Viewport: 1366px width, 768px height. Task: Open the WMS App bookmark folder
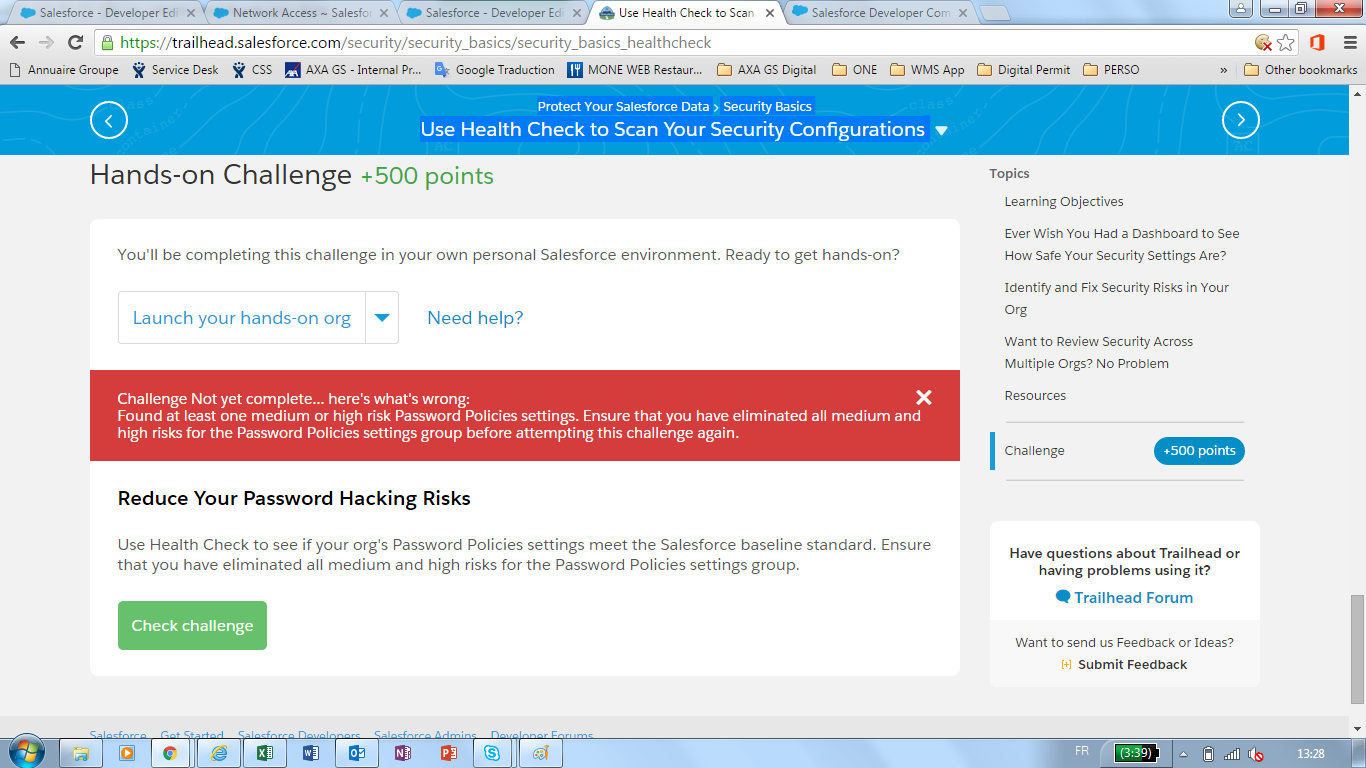click(927, 70)
